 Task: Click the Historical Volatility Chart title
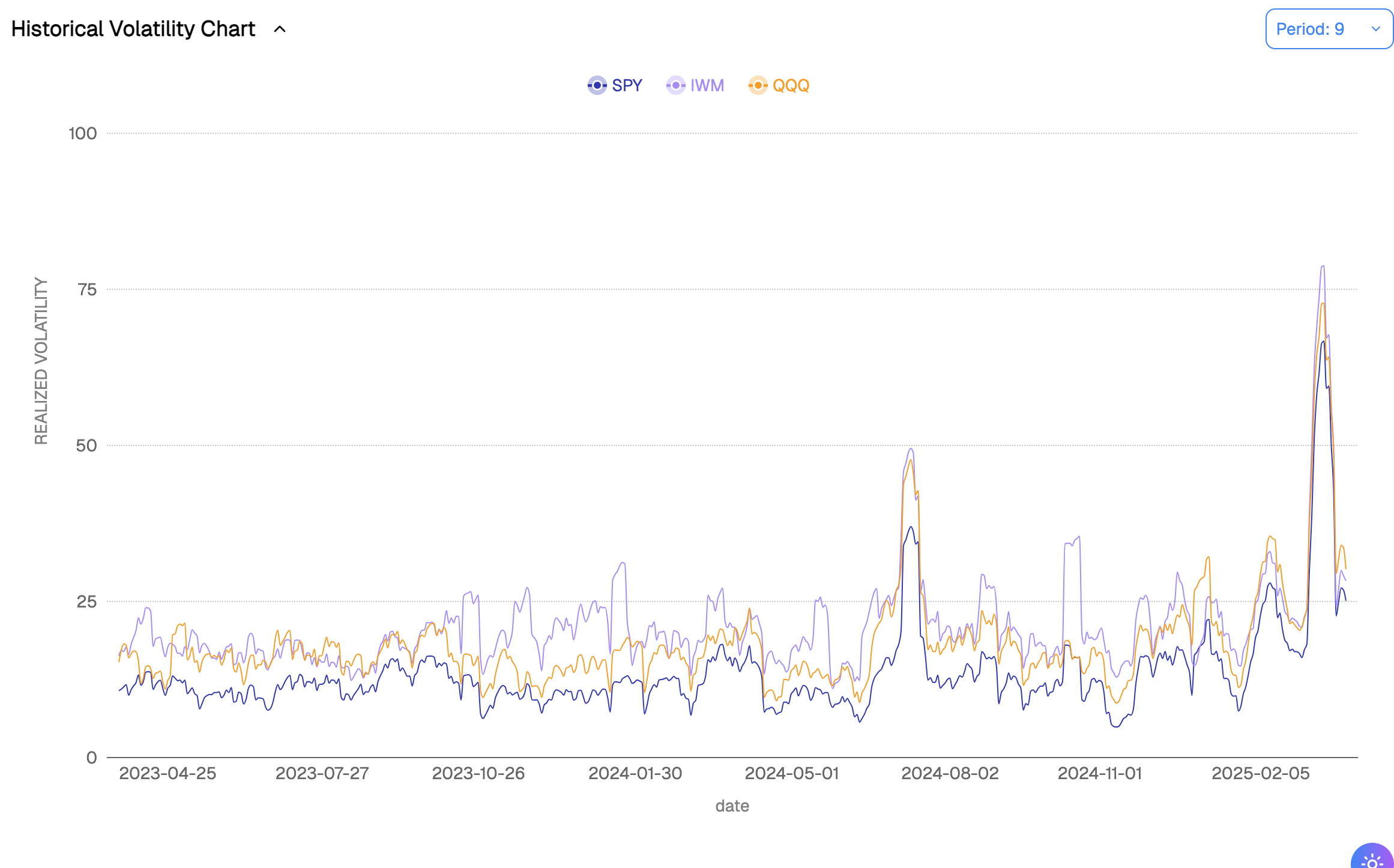point(133,29)
